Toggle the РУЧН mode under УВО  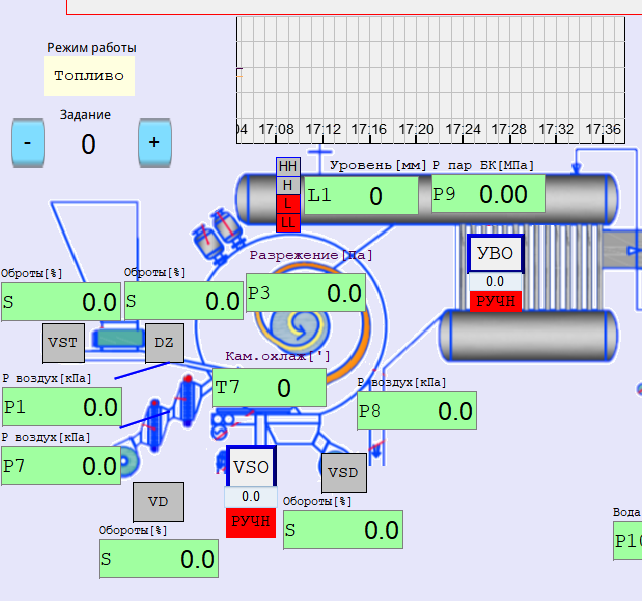coord(495,300)
